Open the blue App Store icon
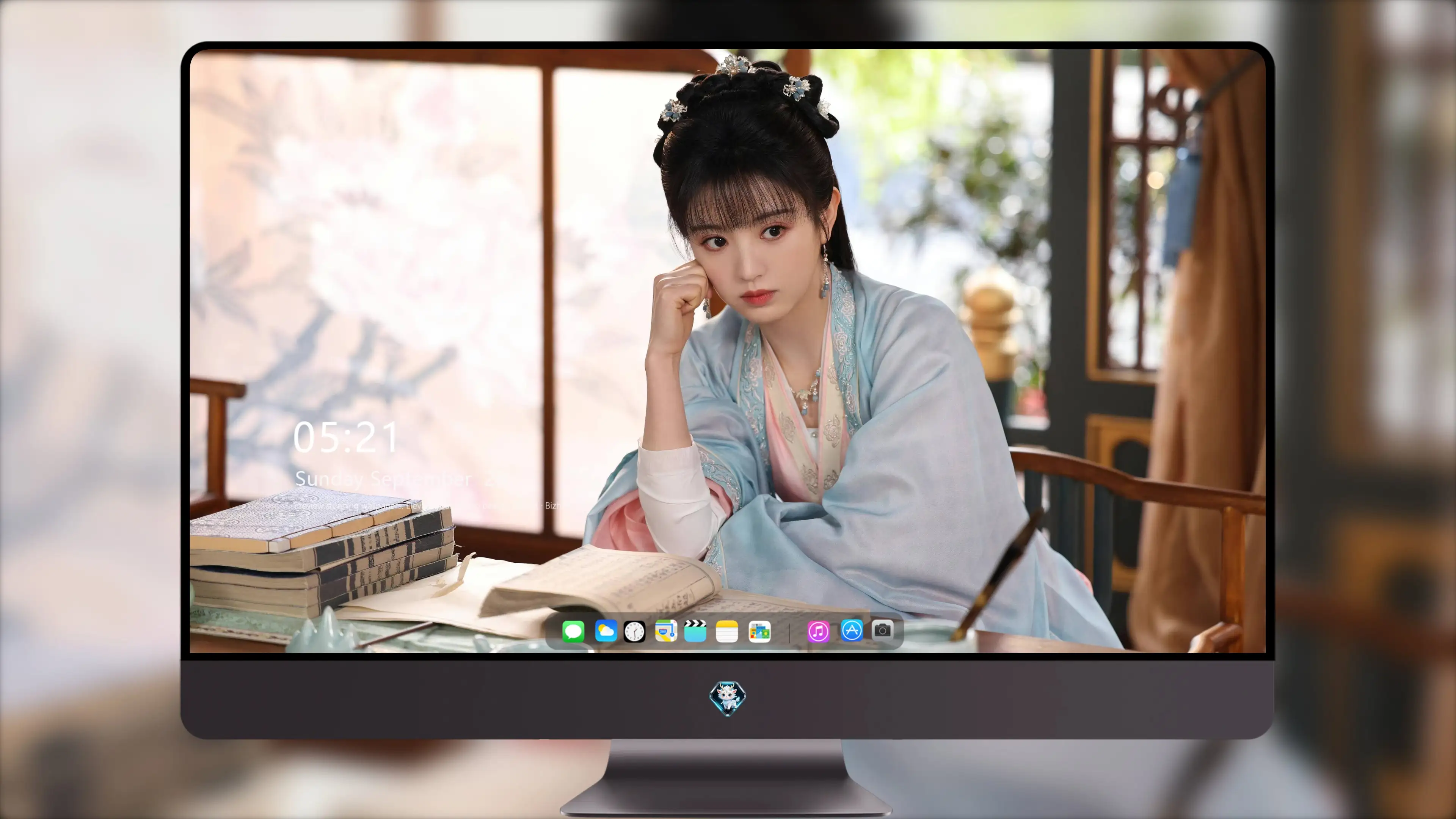The image size is (1456, 819). [x=851, y=630]
